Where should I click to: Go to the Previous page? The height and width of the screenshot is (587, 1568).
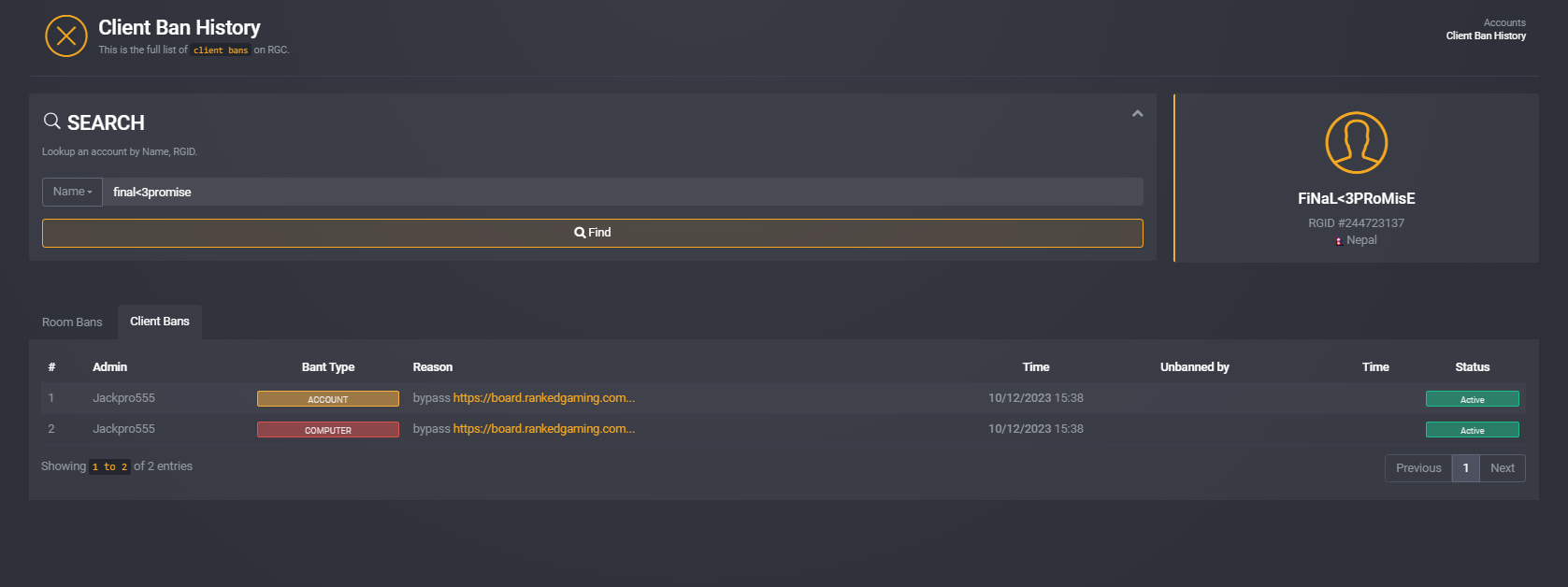point(1418,468)
